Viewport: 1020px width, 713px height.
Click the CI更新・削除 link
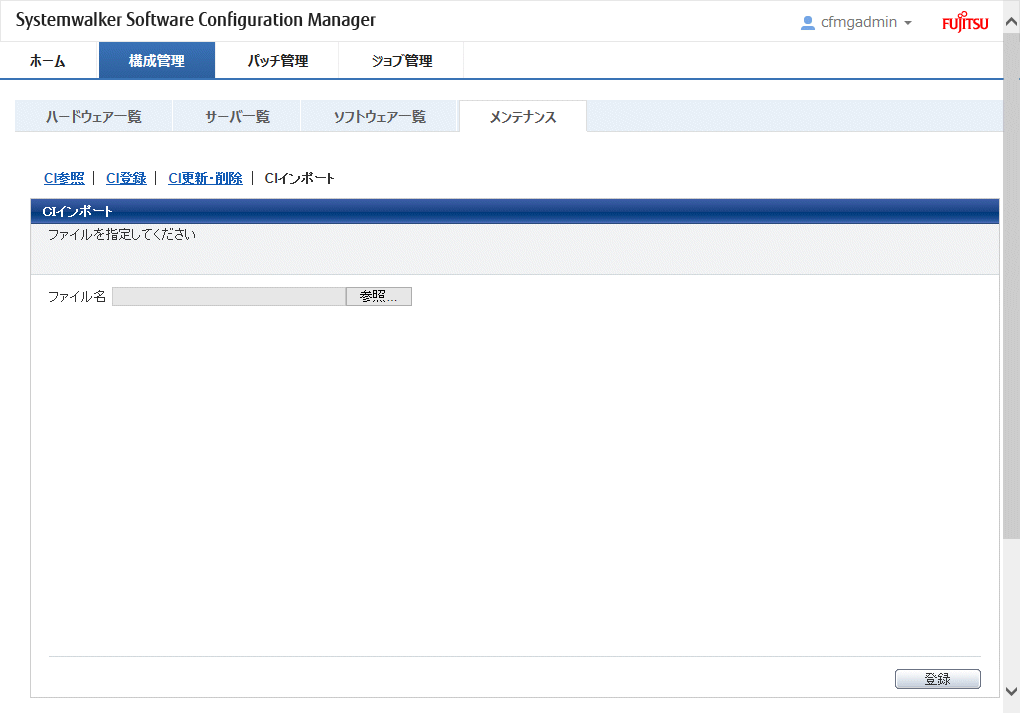pos(206,178)
